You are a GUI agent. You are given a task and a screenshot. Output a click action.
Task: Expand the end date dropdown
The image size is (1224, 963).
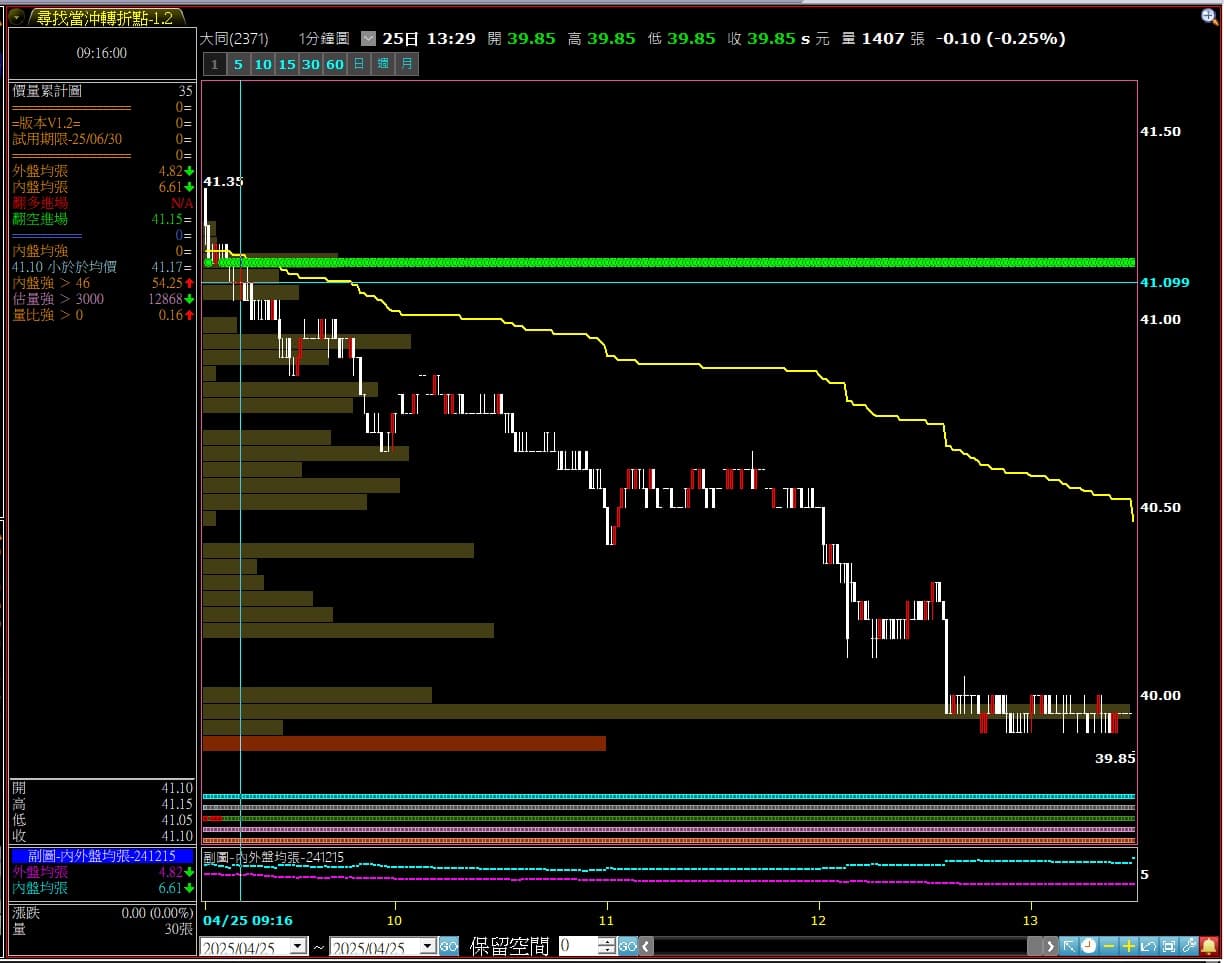tap(427, 946)
